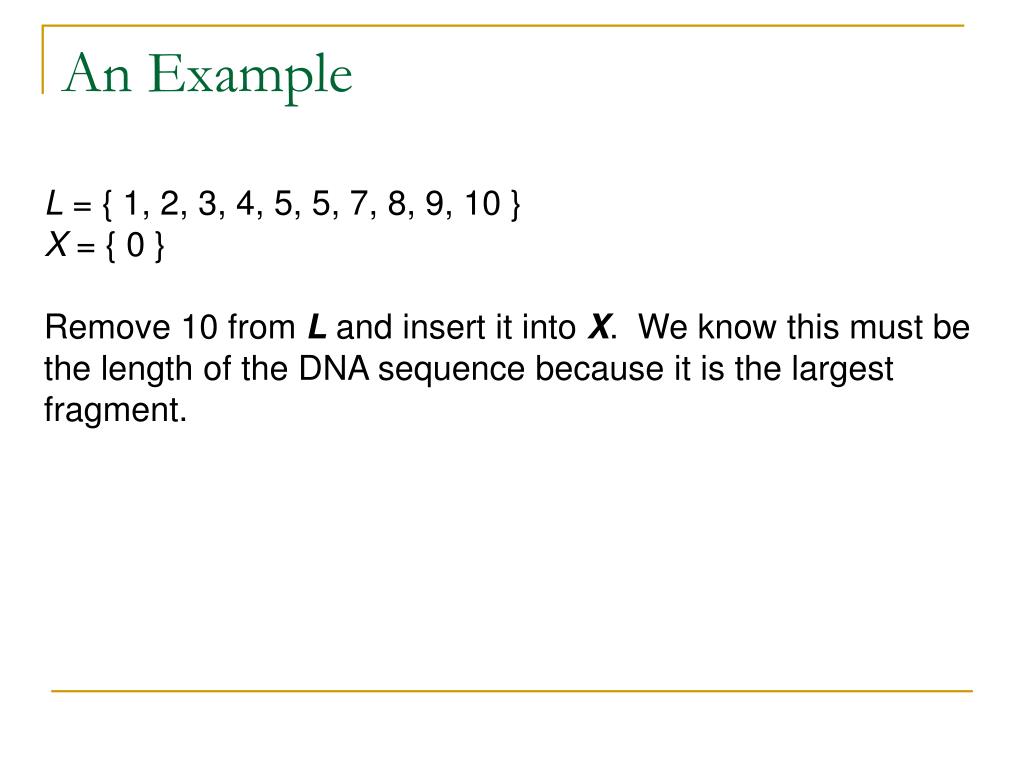Click the word 'DNA' in the text
This screenshot has height=768, width=1024.
[334, 368]
